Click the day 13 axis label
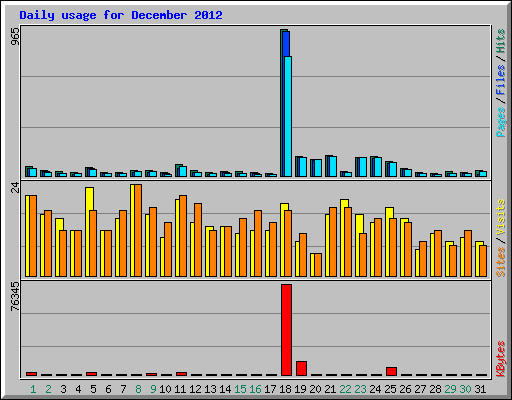Screen dimensions: 512x400 point(210,389)
